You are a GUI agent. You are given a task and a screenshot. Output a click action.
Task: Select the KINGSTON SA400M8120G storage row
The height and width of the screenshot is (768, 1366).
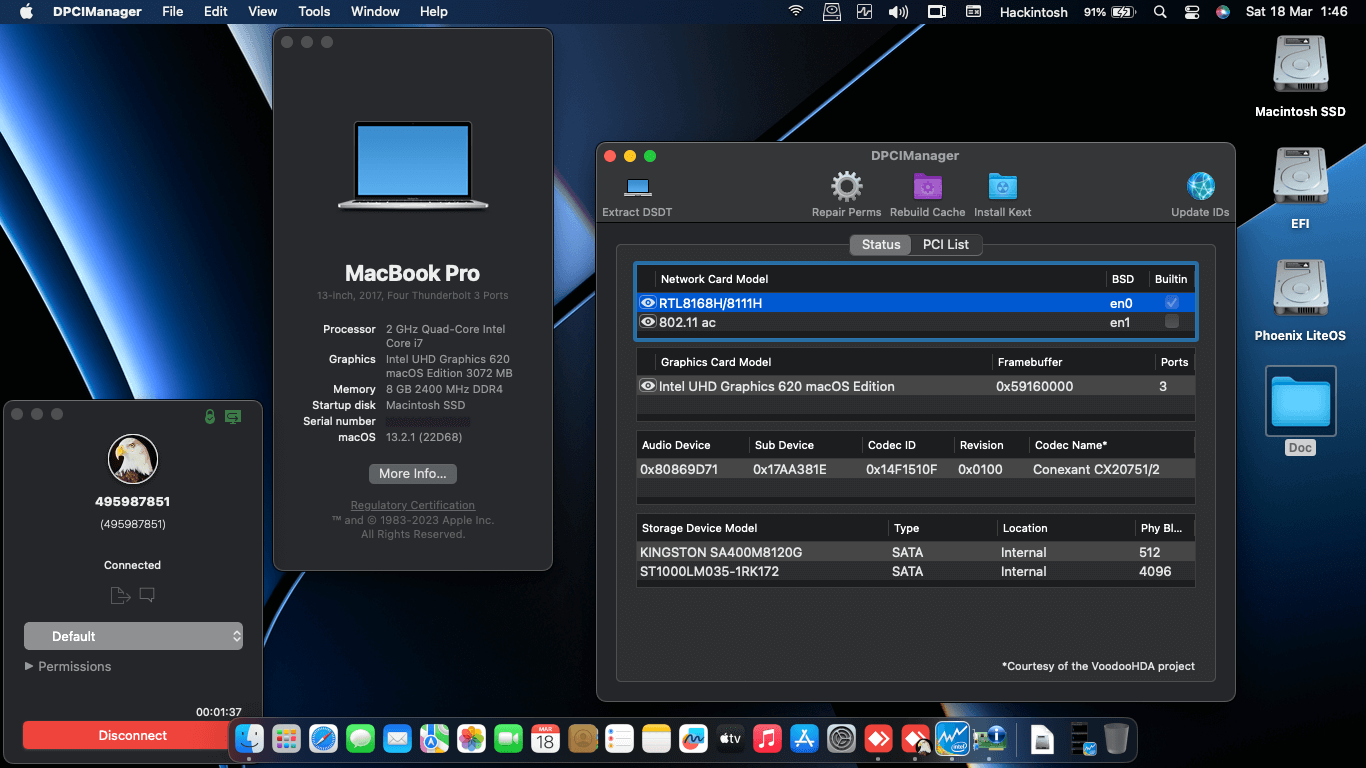click(x=915, y=552)
